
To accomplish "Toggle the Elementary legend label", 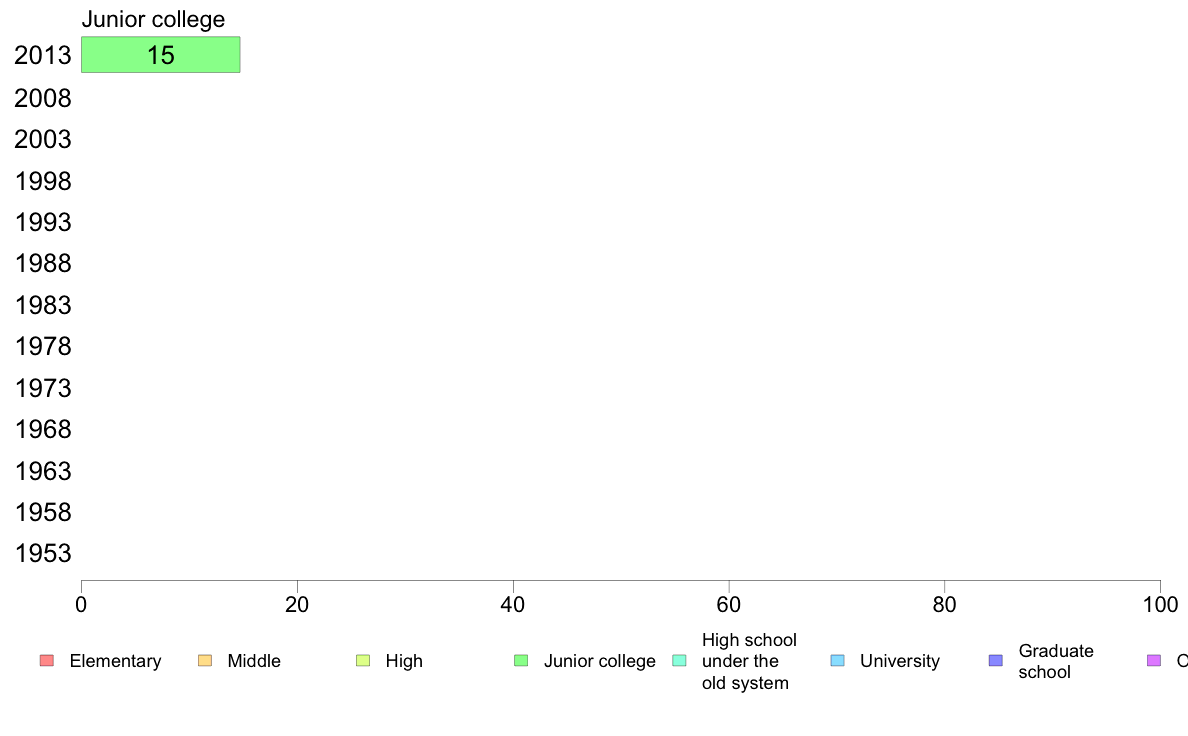I will pos(115,661).
